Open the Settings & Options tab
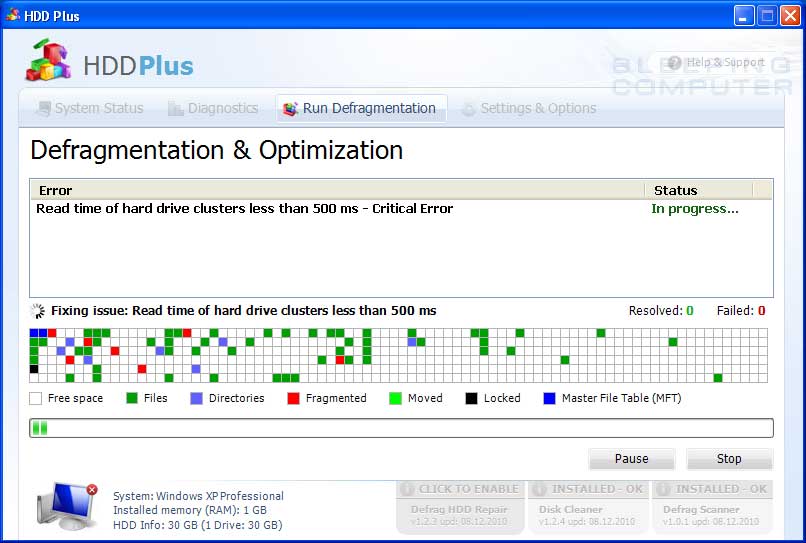 tap(528, 108)
